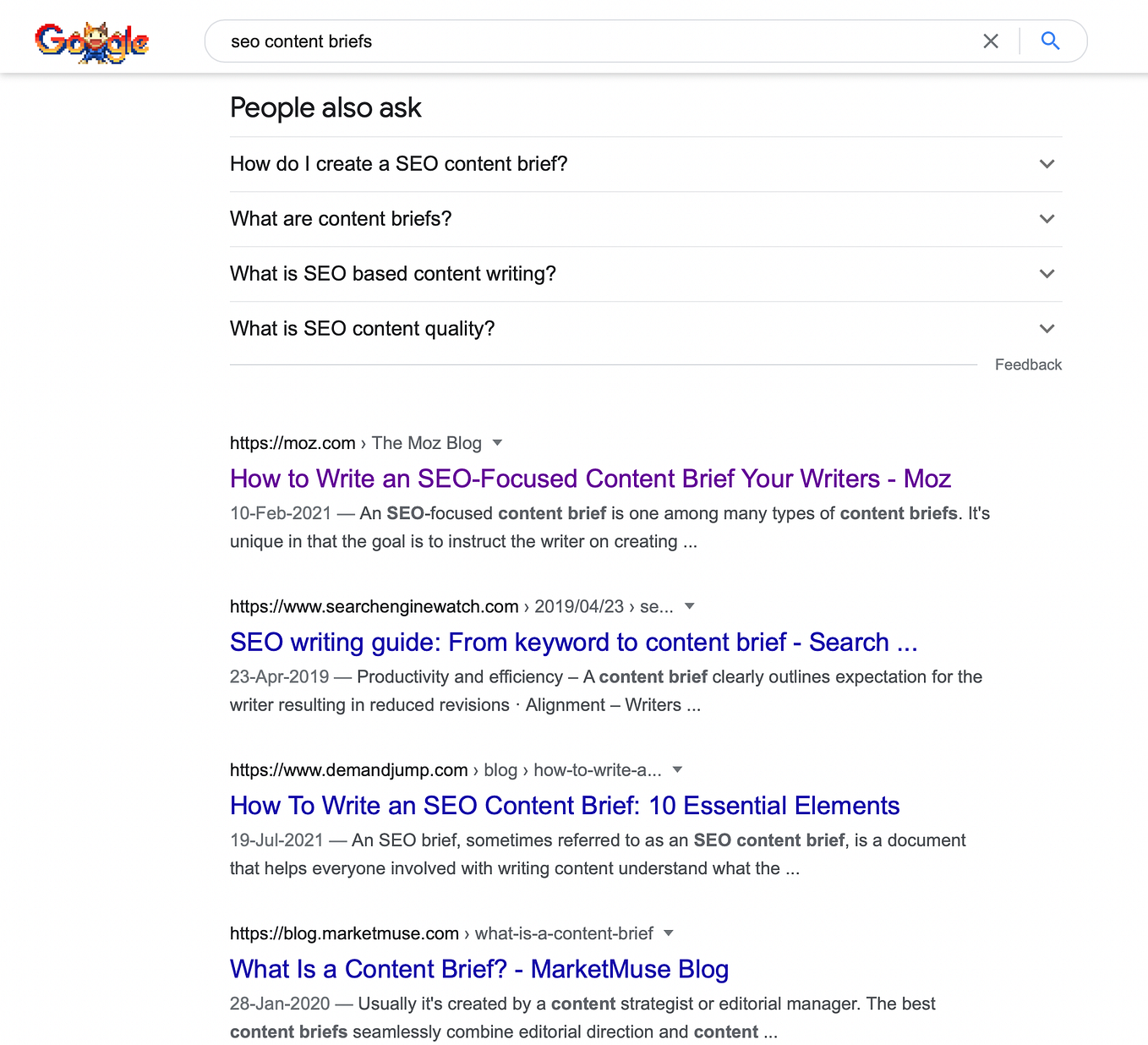
Task: Click the https://www.searchenginewatch.com URL text
Action: coord(374,606)
